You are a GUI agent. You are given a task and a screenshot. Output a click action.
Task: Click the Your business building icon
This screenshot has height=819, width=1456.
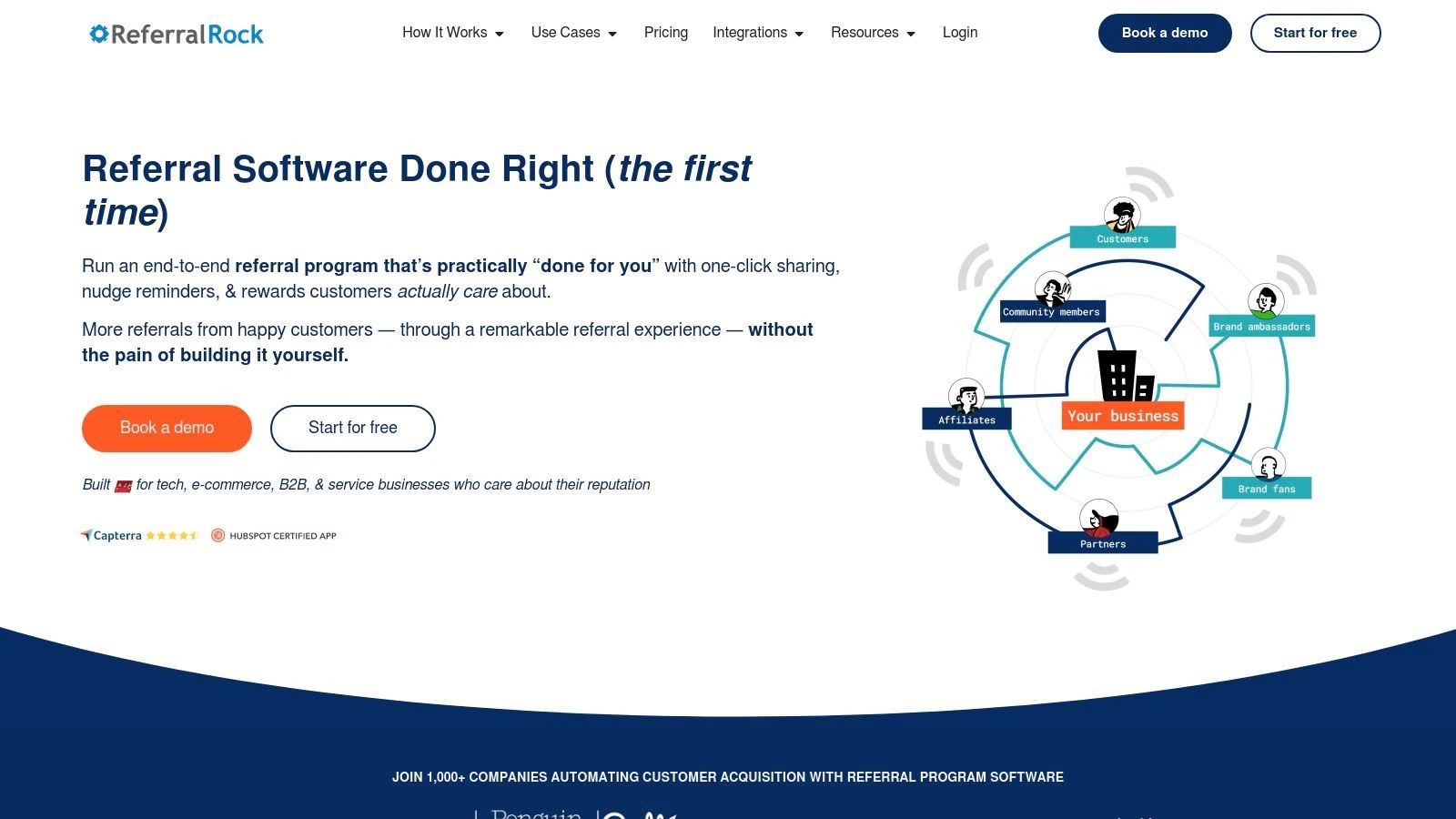click(x=1122, y=374)
